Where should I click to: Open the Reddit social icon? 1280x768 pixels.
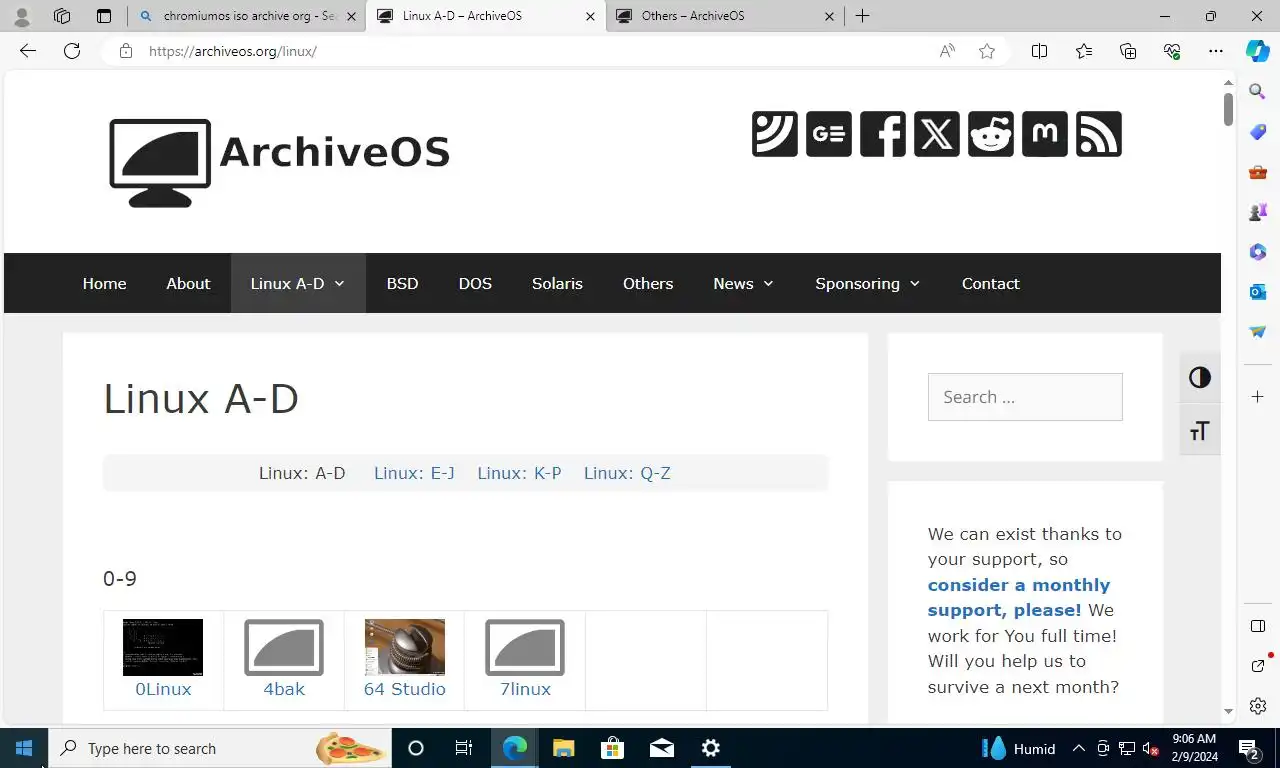coord(991,134)
